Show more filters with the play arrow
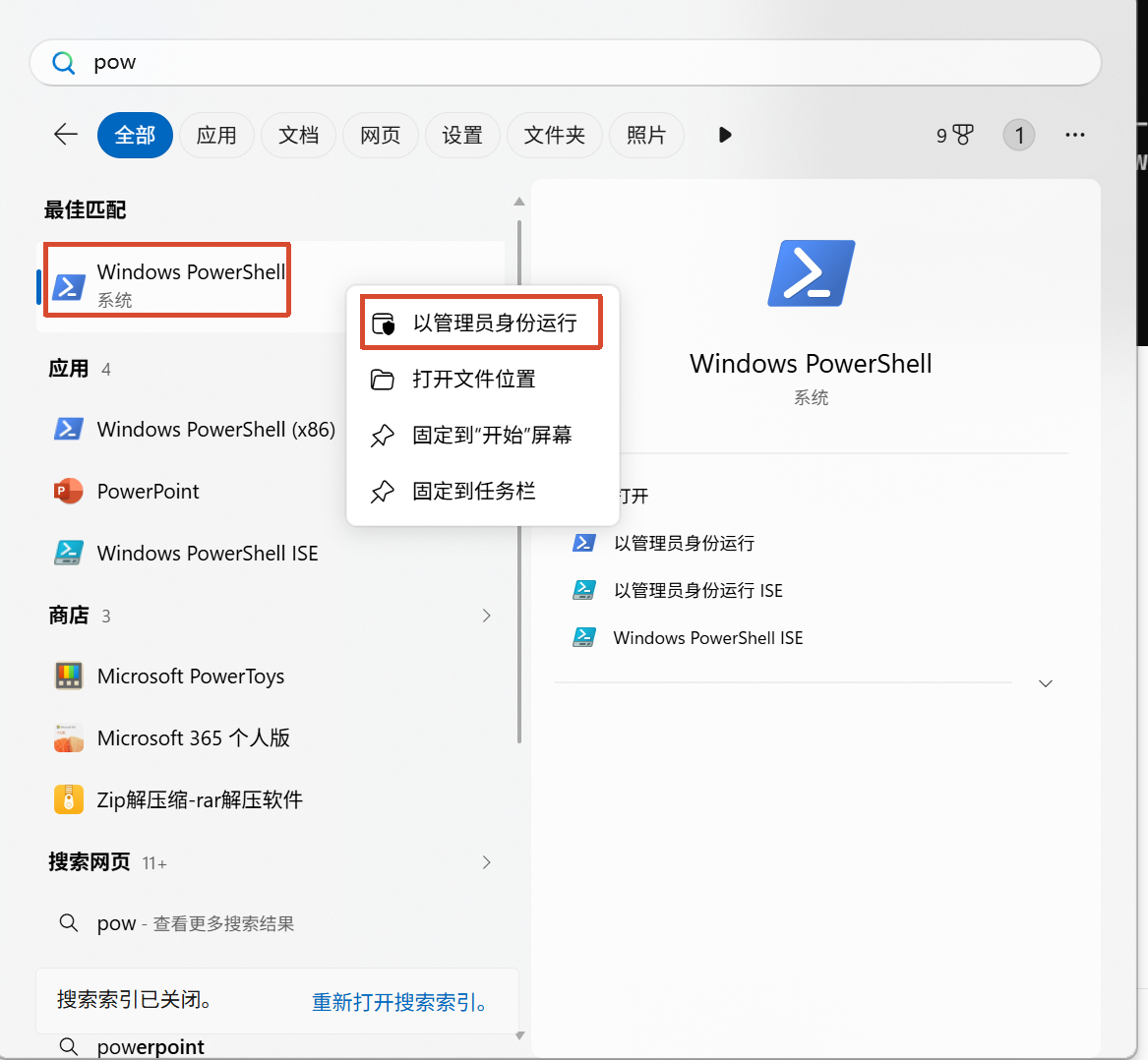 click(x=725, y=135)
